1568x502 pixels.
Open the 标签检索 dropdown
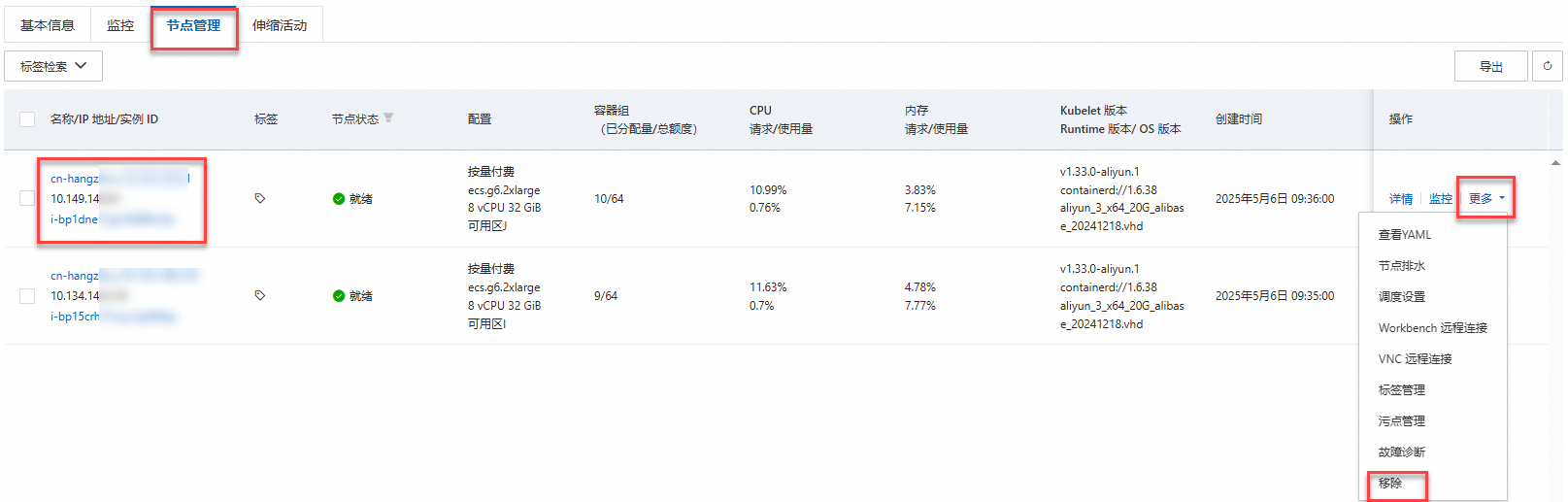[53, 66]
